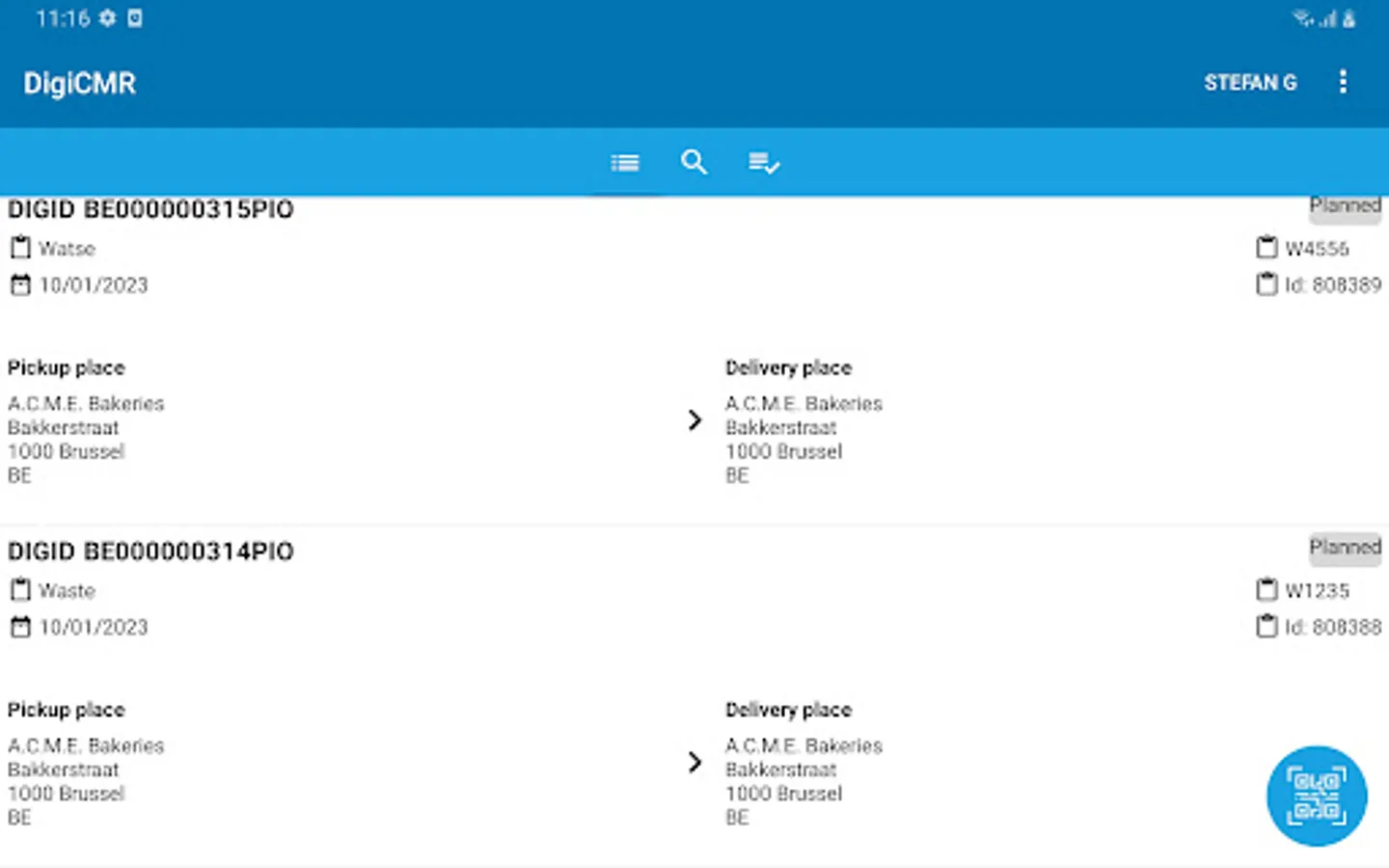
Task: Click the clipboard icon beside Waste
Action: (x=20, y=590)
